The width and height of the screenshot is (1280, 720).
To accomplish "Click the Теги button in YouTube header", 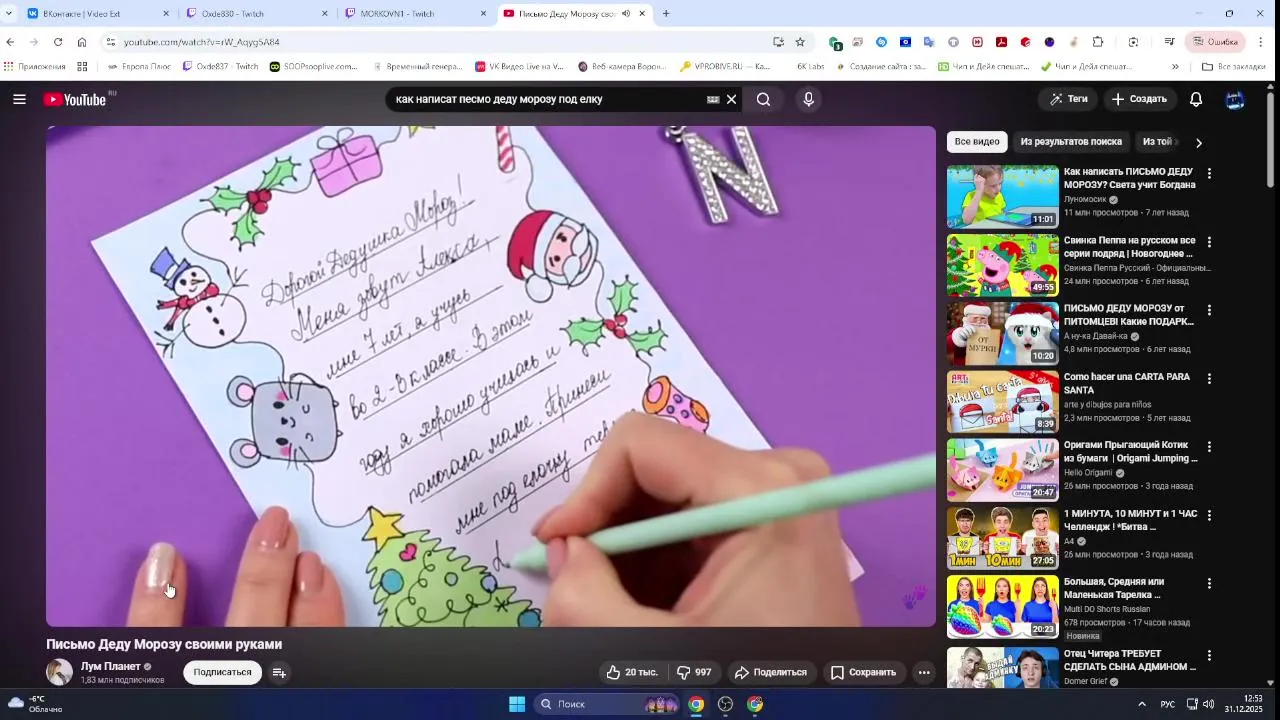I will point(1068,99).
